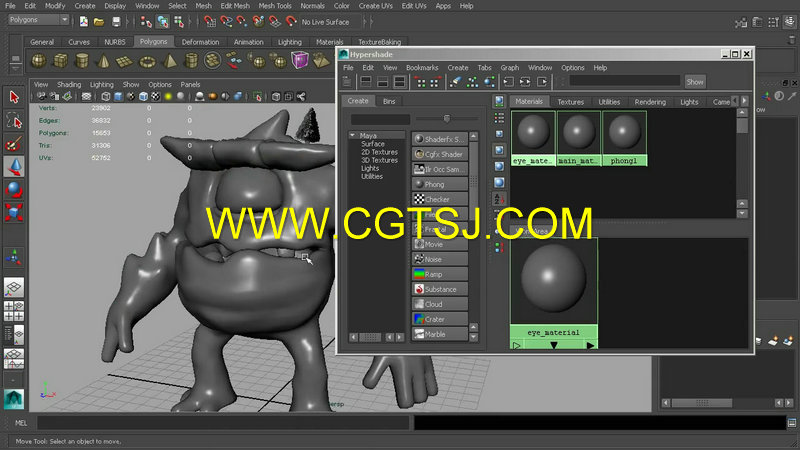Viewport: 800px width, 450px height.
Task: Click Rearrange graph icon in Hypershade
Action: pos(473,82)
